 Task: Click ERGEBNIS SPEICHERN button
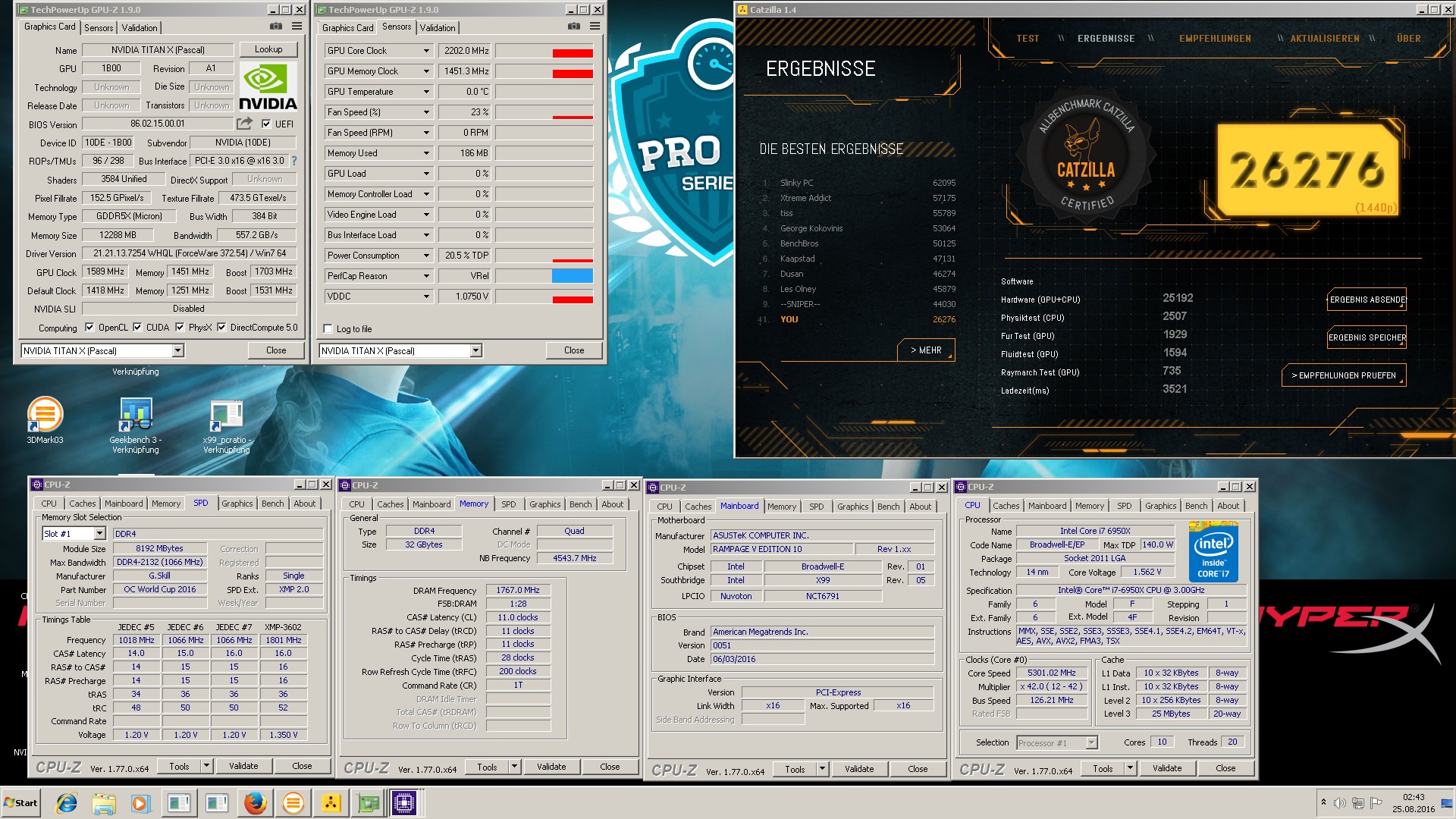coord(1367,337)
